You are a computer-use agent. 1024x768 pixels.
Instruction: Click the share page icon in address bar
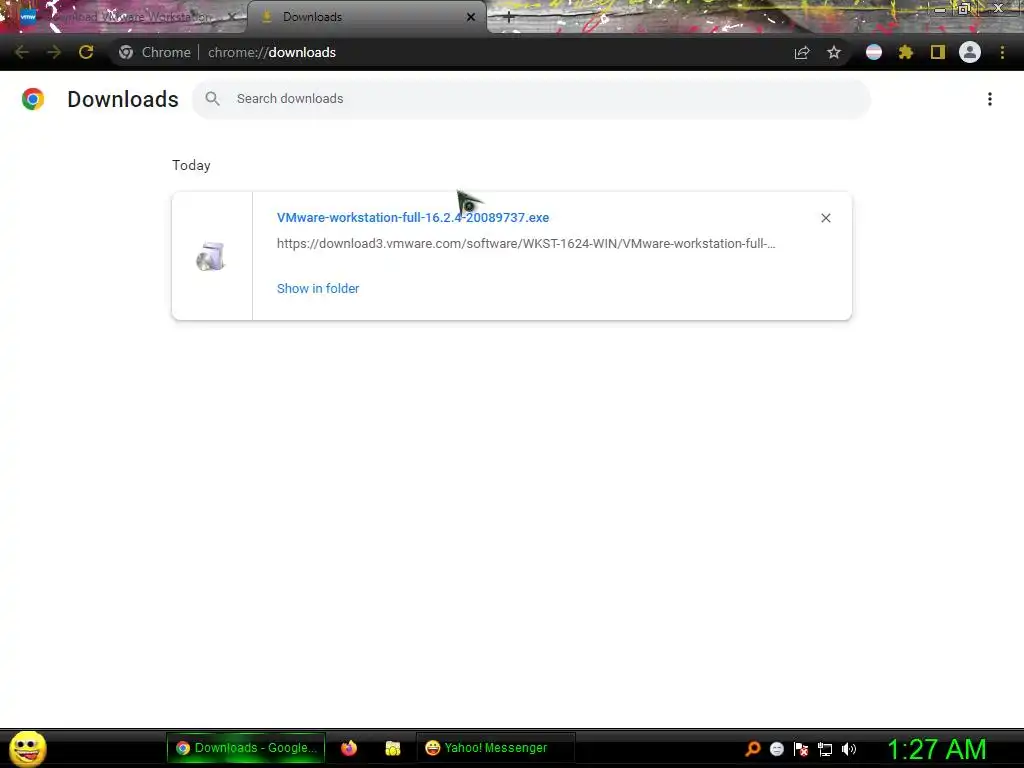pyautogui.click(x=802, y=52)
